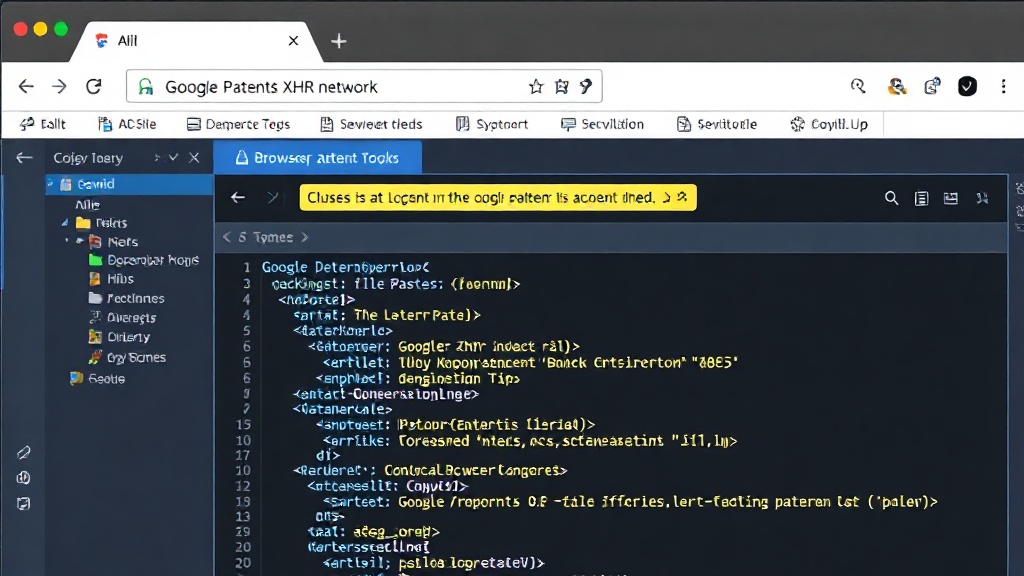Click the line with Google /roponts
Screen dimensions: 1024x576
[x=630, y=502]
